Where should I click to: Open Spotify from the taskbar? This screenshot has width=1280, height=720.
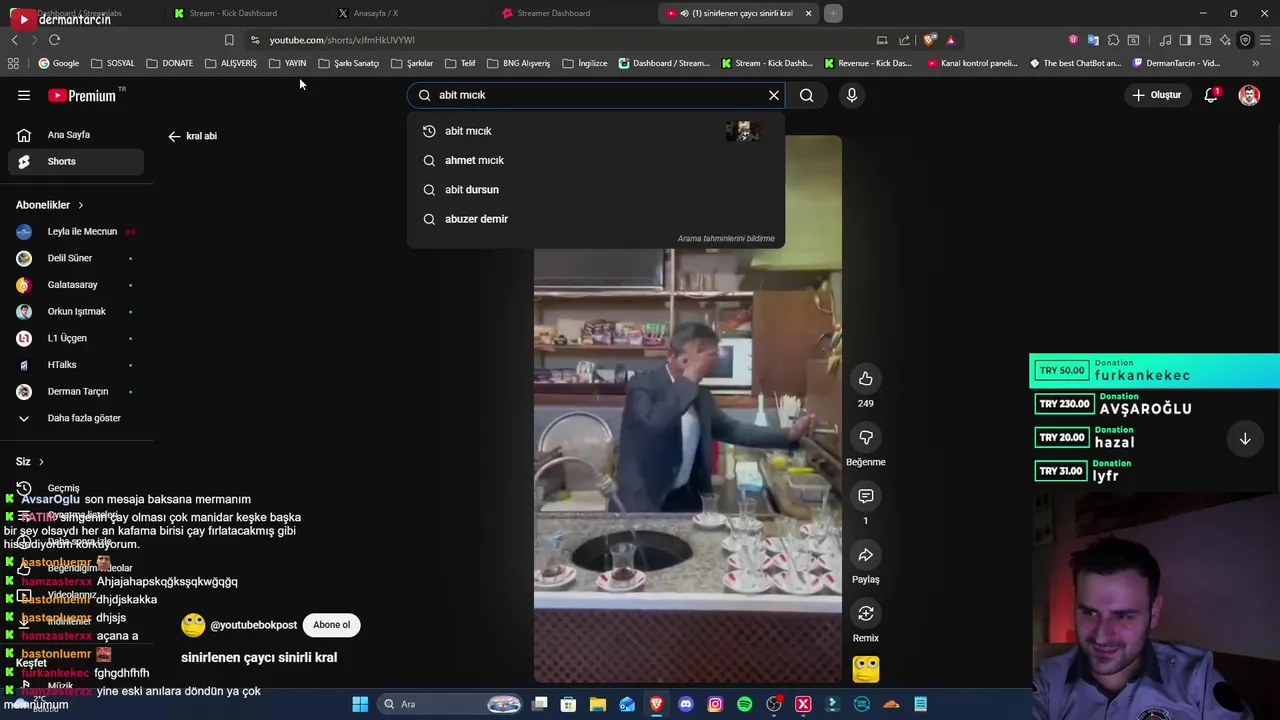coord(744,704)
